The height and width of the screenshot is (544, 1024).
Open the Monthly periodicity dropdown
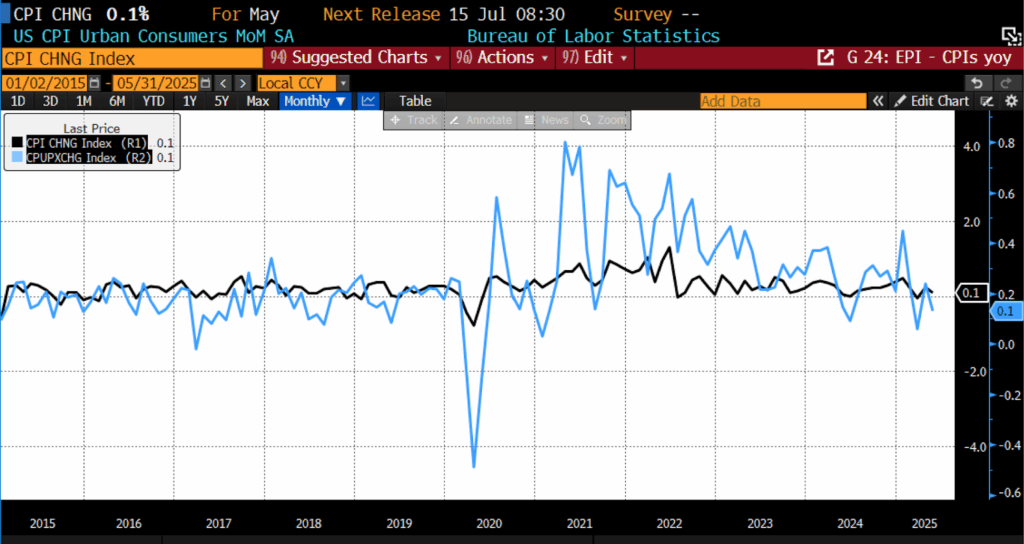point(314,101)
